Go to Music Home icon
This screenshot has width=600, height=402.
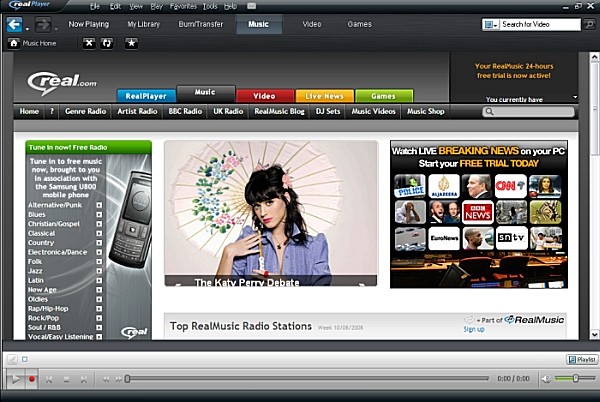[x=14, y=43]
